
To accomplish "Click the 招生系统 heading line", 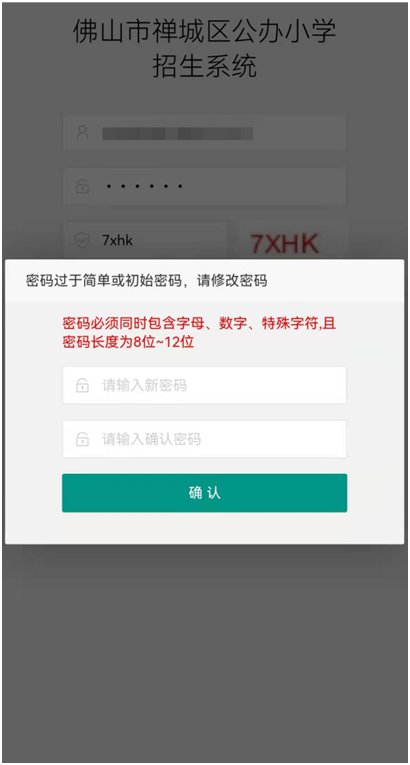I will (205, 66).
